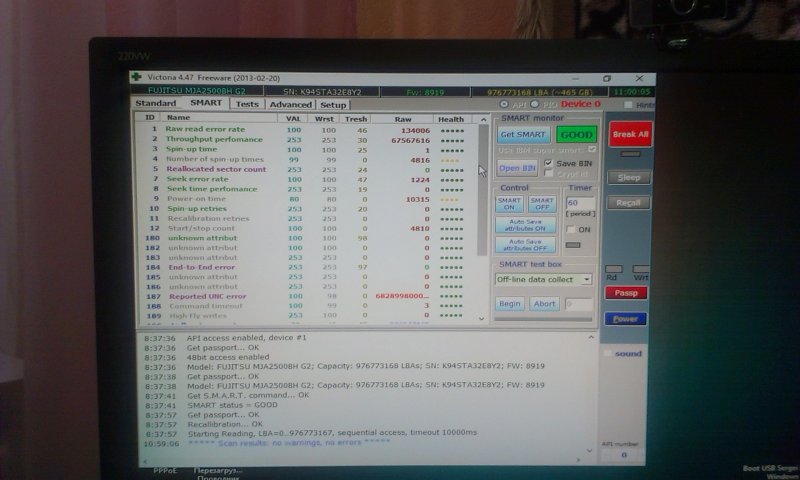The width and height of the screenshot is (800, 480).
Task: Select the PIO radio button
Action: (536, 104)
